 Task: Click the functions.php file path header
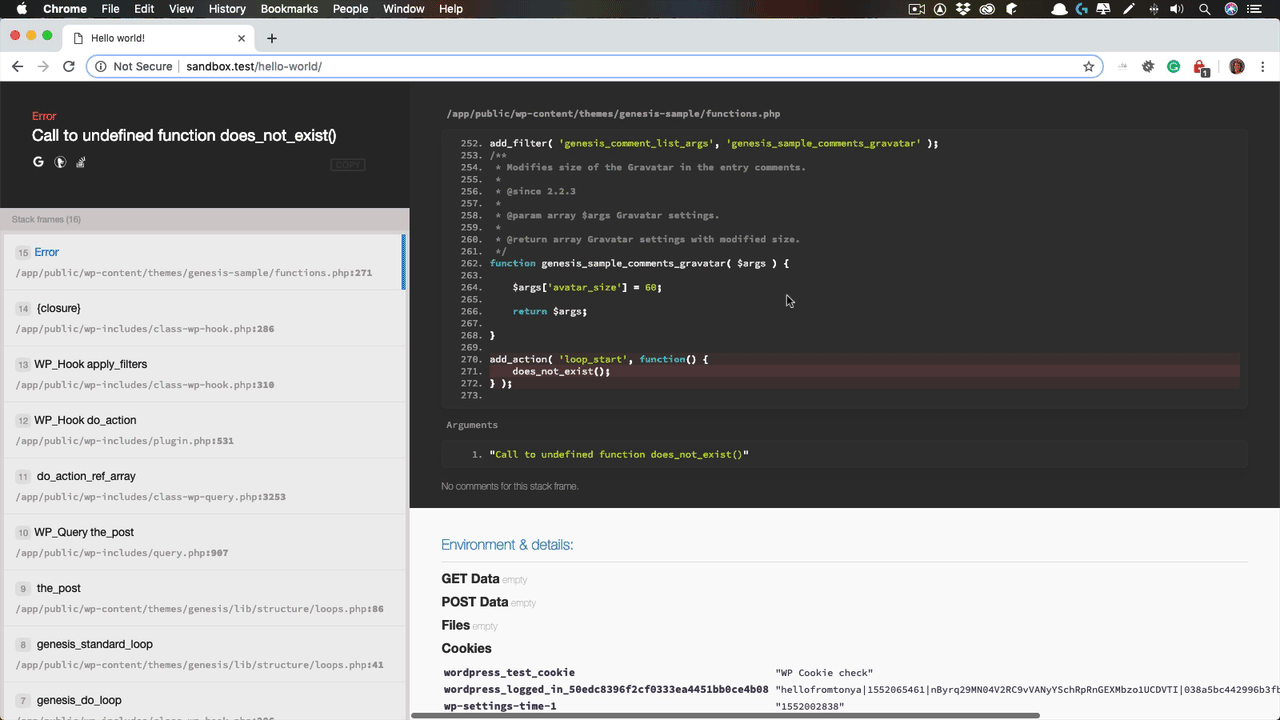[613, 114]
